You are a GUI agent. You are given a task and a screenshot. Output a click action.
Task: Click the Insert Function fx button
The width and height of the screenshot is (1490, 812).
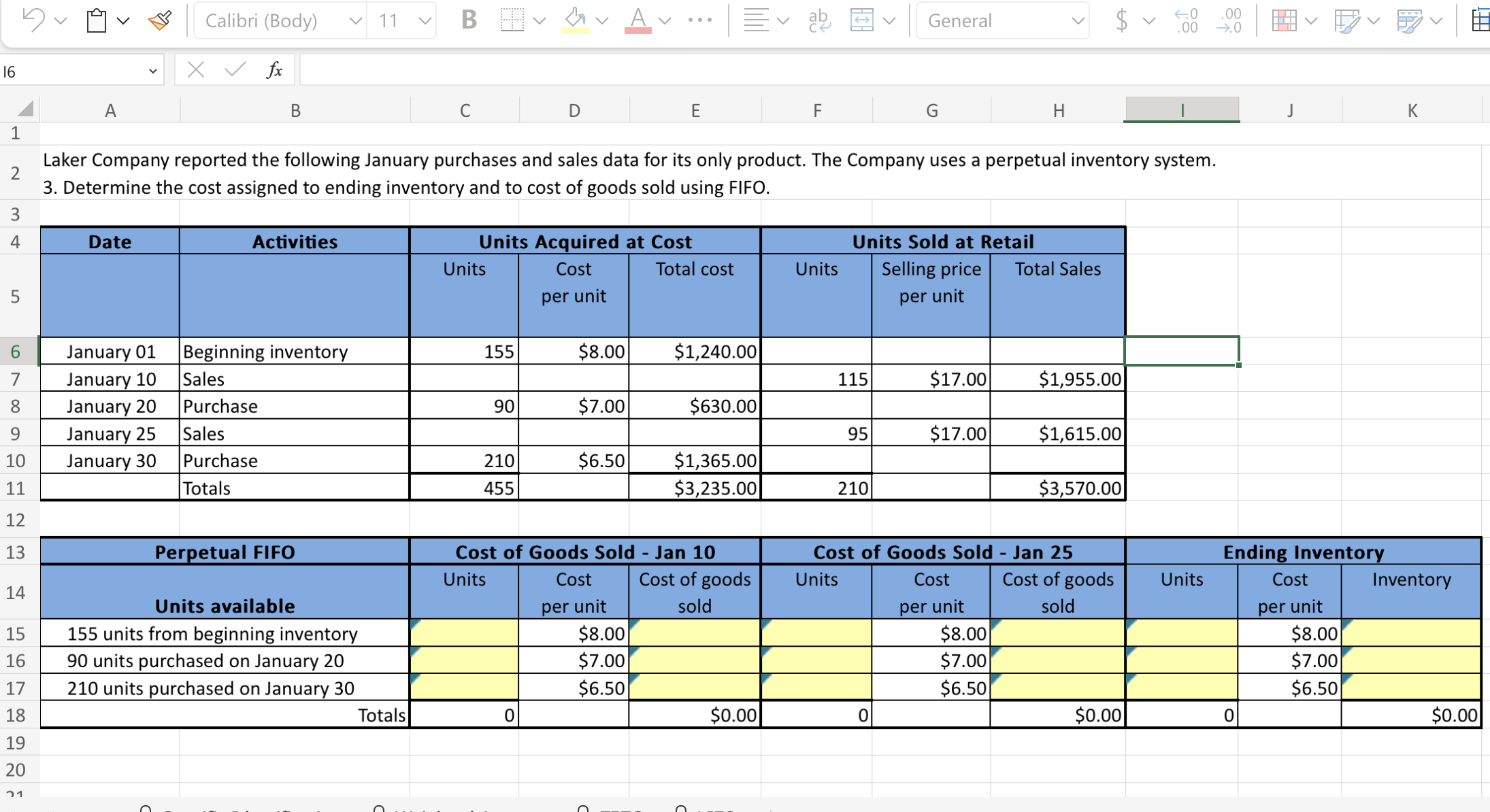274,70
